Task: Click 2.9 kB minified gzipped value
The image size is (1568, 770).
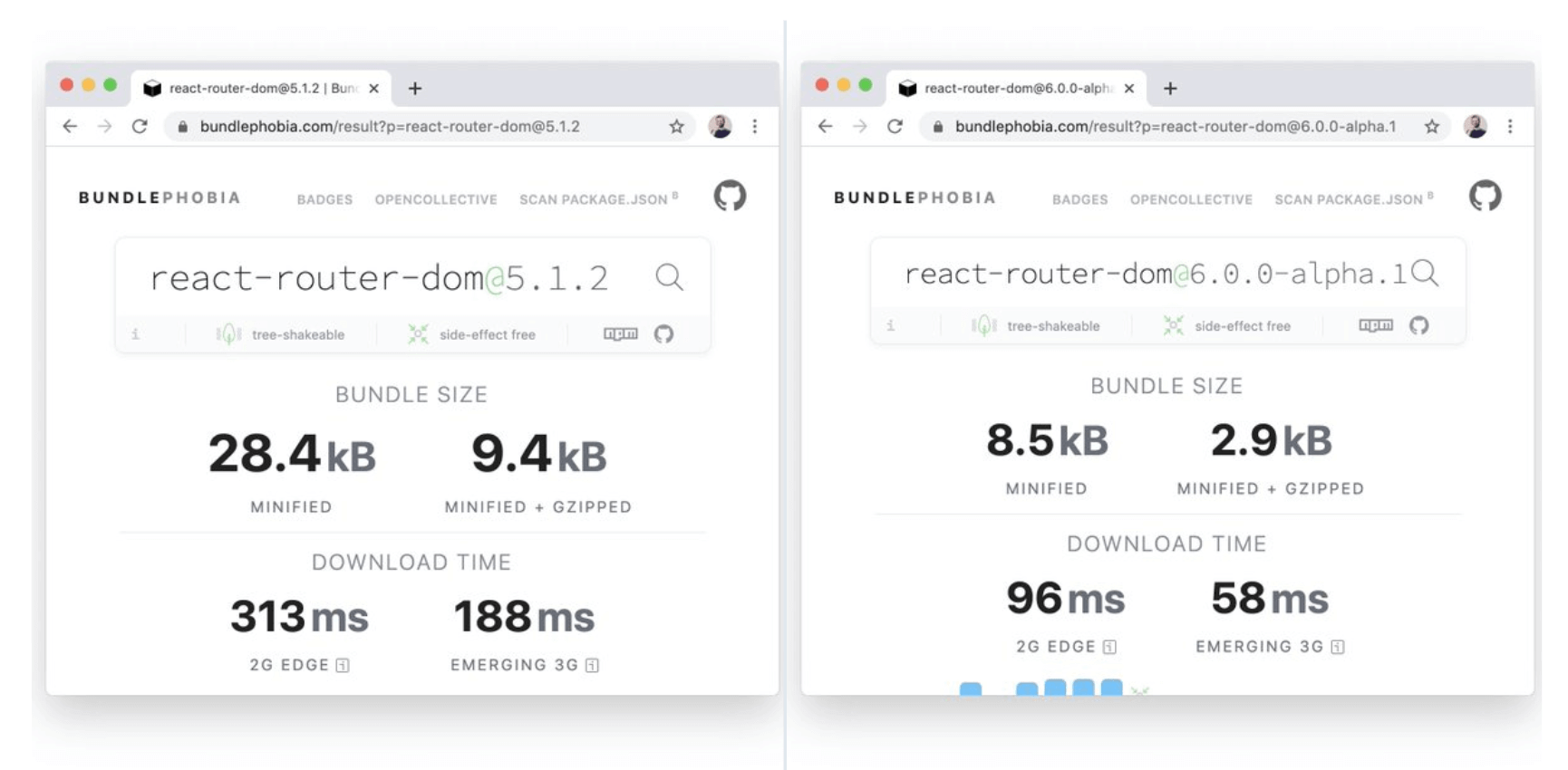Action: [x=1271, y=441]
